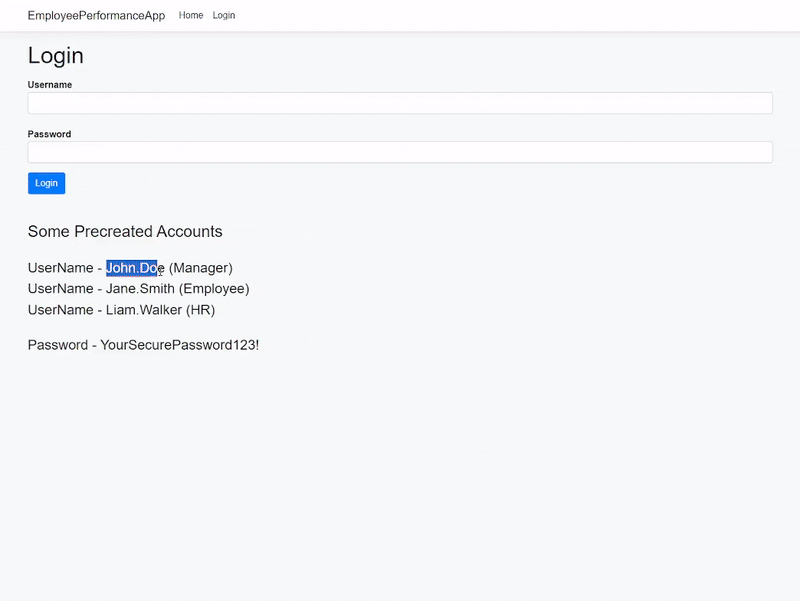The height and width of the screenshot is (601, 800).
Task: Click the bold Username field label
Action: coord(49,85)
